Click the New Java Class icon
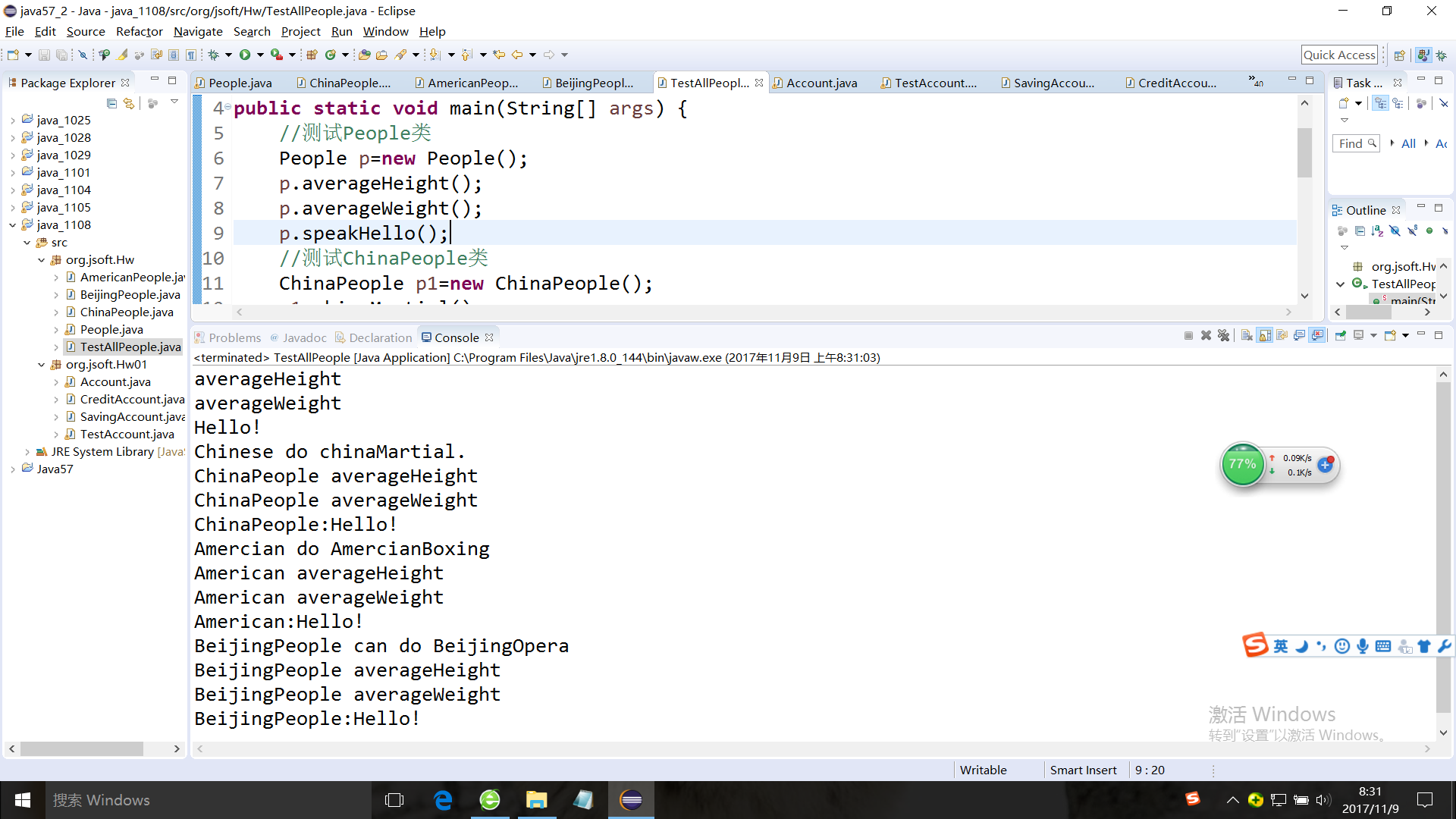The height and width of the screenshot is (819, 1456). 330,55
